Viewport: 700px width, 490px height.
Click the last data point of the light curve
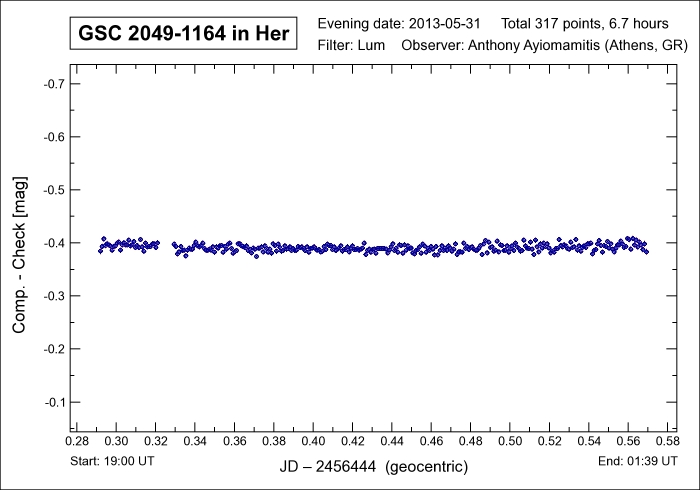pos(647,251)
